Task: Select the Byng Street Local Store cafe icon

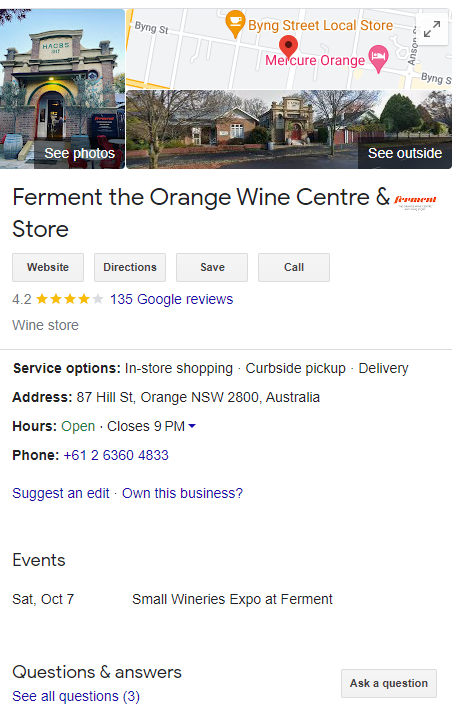Action: [235, 23]
